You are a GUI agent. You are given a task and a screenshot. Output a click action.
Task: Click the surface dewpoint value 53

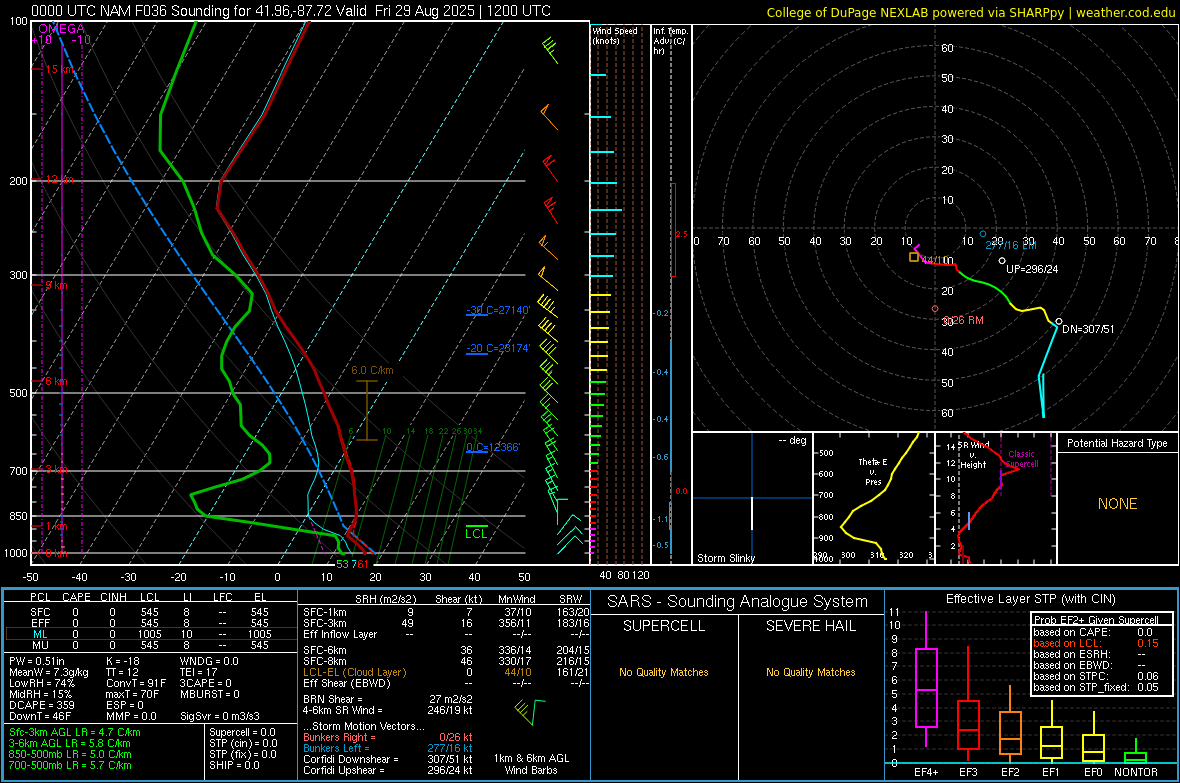[342, 564]
